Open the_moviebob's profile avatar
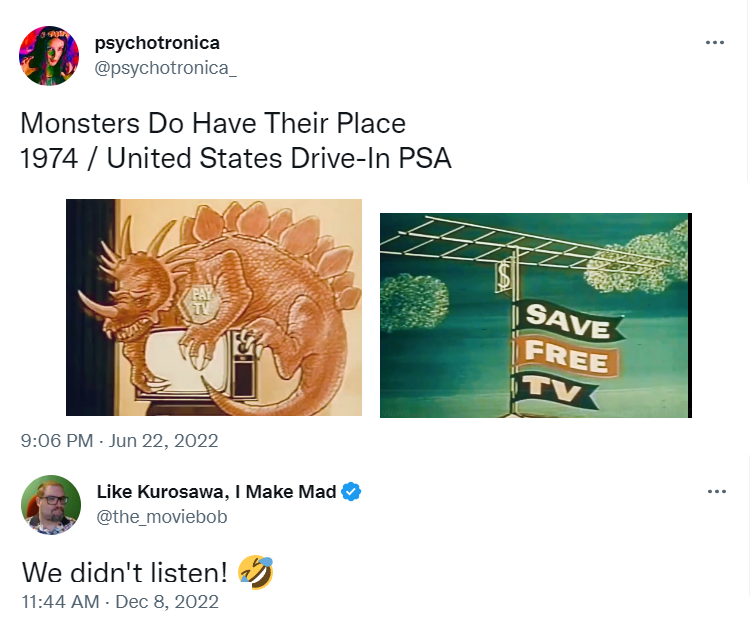Image resolution: width=756 pixels, height=632 pixels. tap(51, 505)
